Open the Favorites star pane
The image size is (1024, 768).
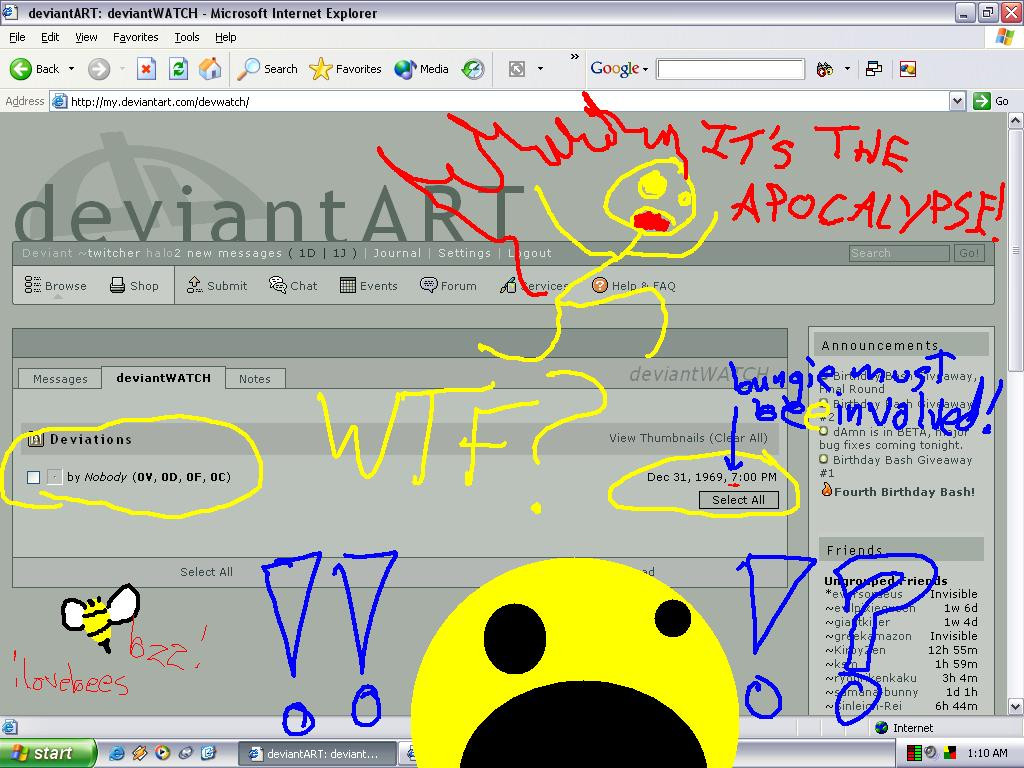point(345,69)
